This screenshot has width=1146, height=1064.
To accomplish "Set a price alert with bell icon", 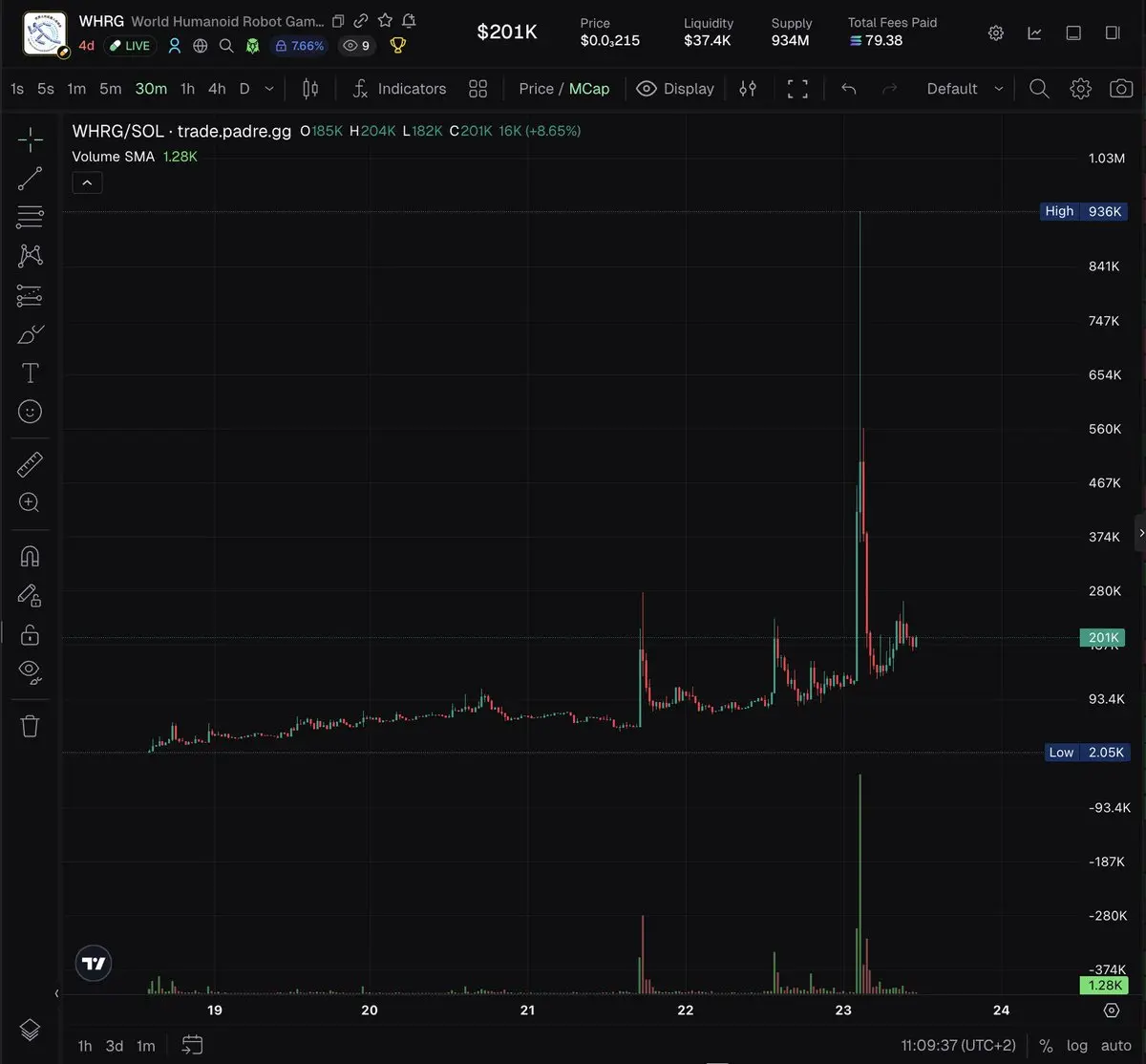I will [x=409, y=20].
